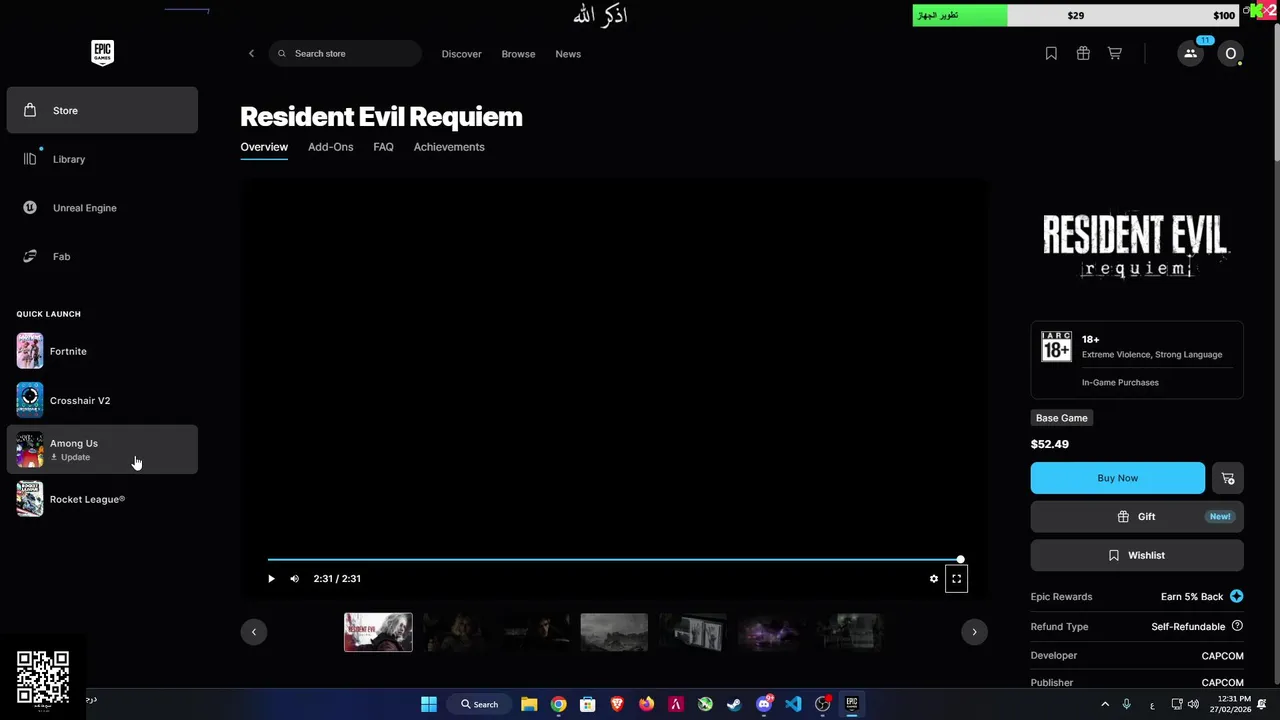Image resolution: width=1280 pixels, height=720 pixels.
Task: Open the Store section in sidebar
Action: 102,110
